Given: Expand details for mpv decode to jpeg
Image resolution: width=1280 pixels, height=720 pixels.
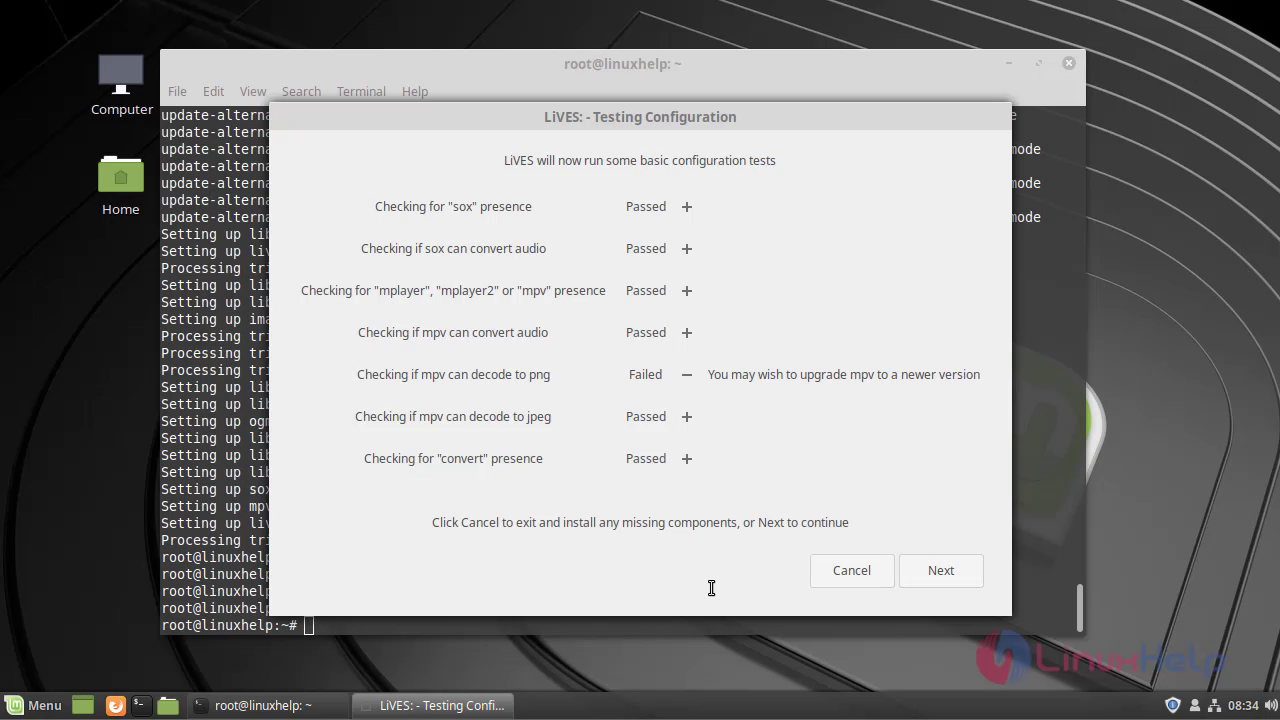Looking at the screenshot, I should pyautogui.click(x=687, y=417).
